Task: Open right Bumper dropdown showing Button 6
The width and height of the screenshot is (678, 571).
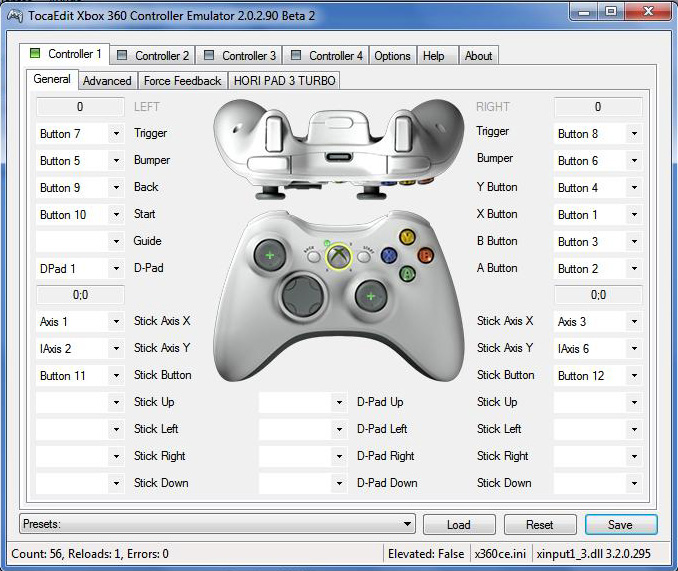Action: pos(598,160)
